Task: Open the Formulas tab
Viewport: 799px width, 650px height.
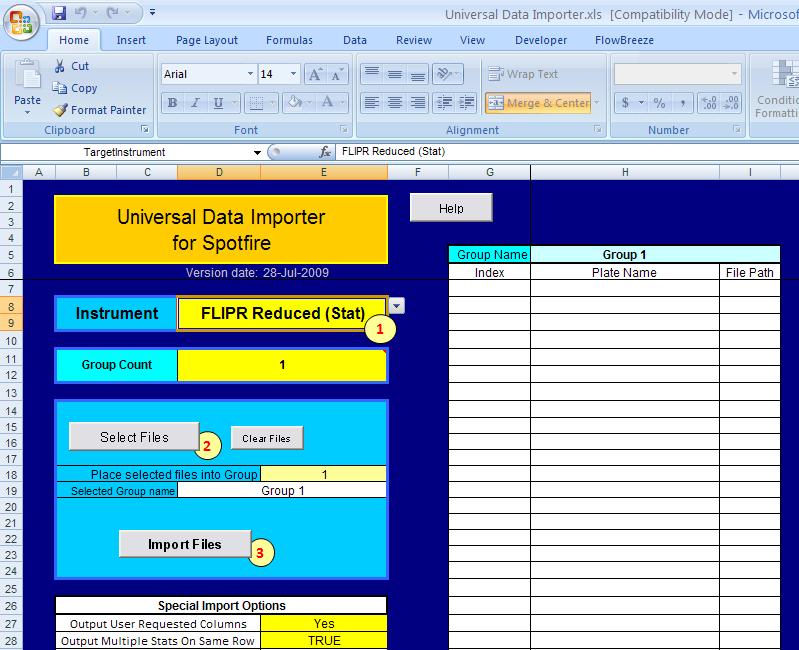Action: pyautogui.click(x=289, y=40)
